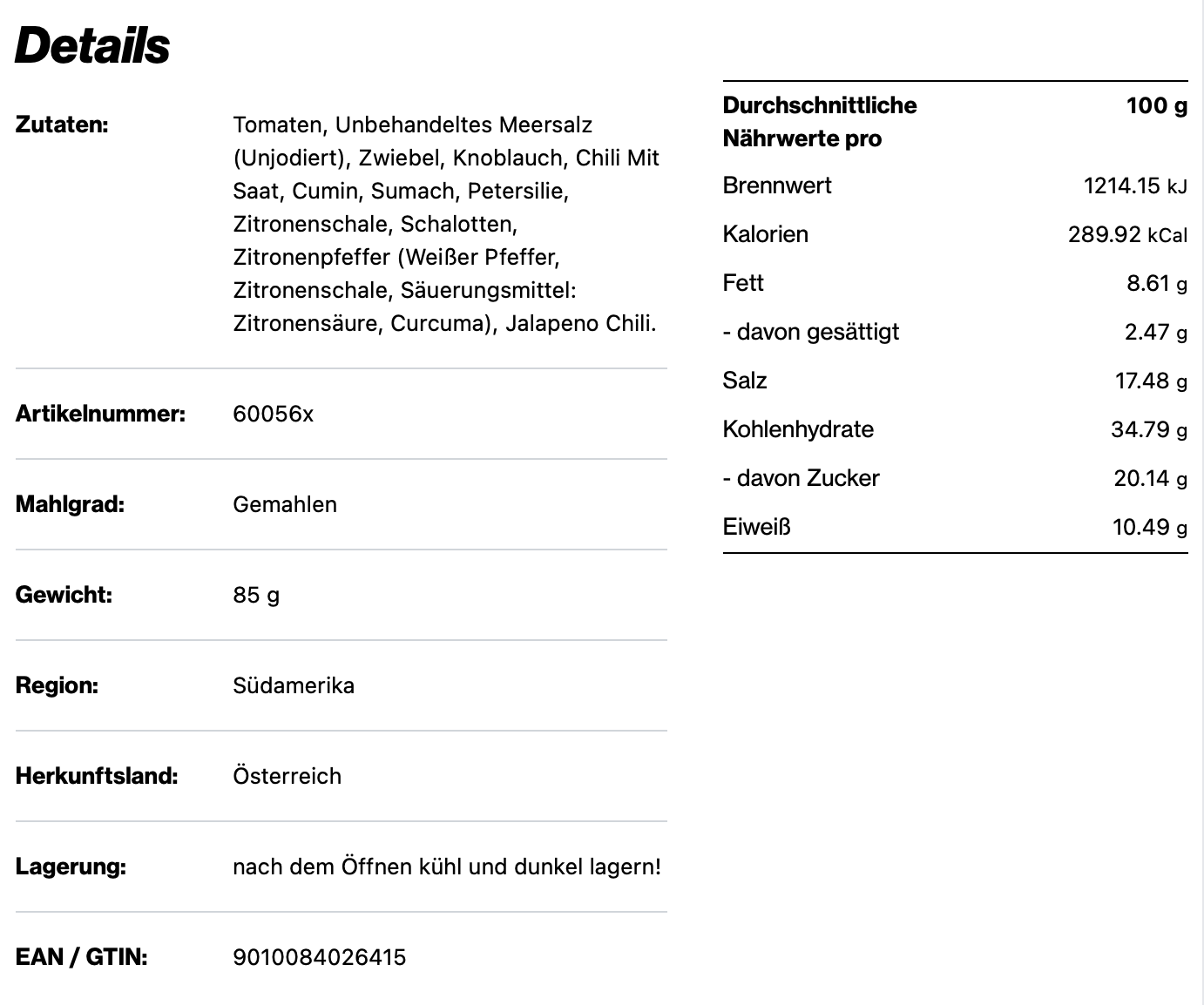Click the davon Zucker value 20.14 g
Image resolution: width=1204 pixels, height=1005 pixels.
coord(1150,478)
